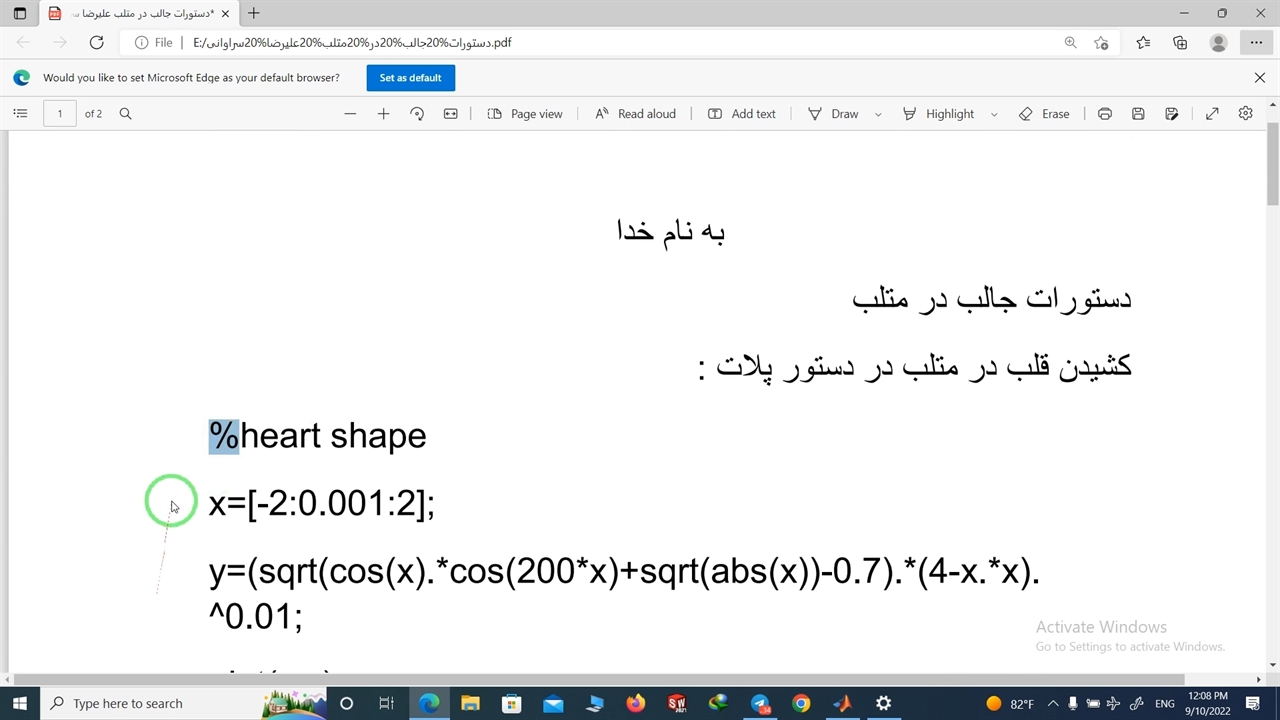Open the Edge Settings and more menu
This screenshot has height=720, width=1280.
click(1256, 42)
